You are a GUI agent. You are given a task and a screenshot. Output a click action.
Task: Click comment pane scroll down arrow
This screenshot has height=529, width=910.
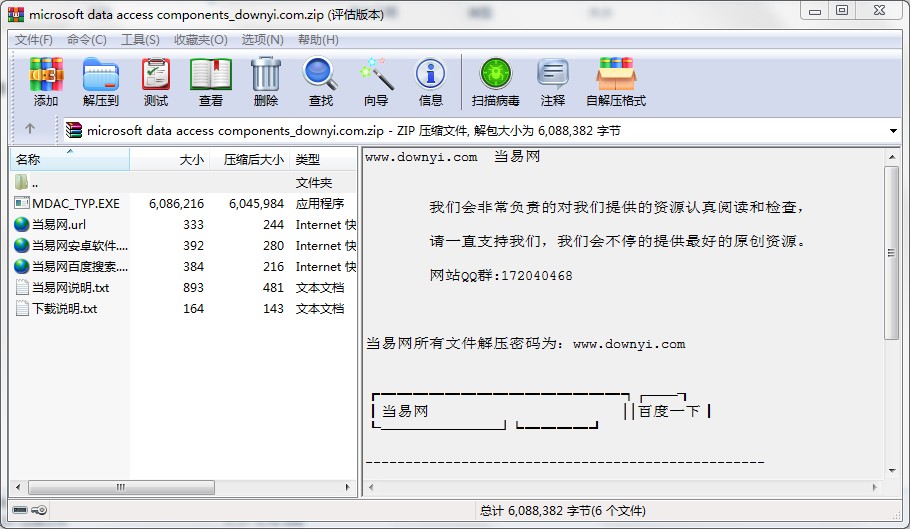[892, 471]
